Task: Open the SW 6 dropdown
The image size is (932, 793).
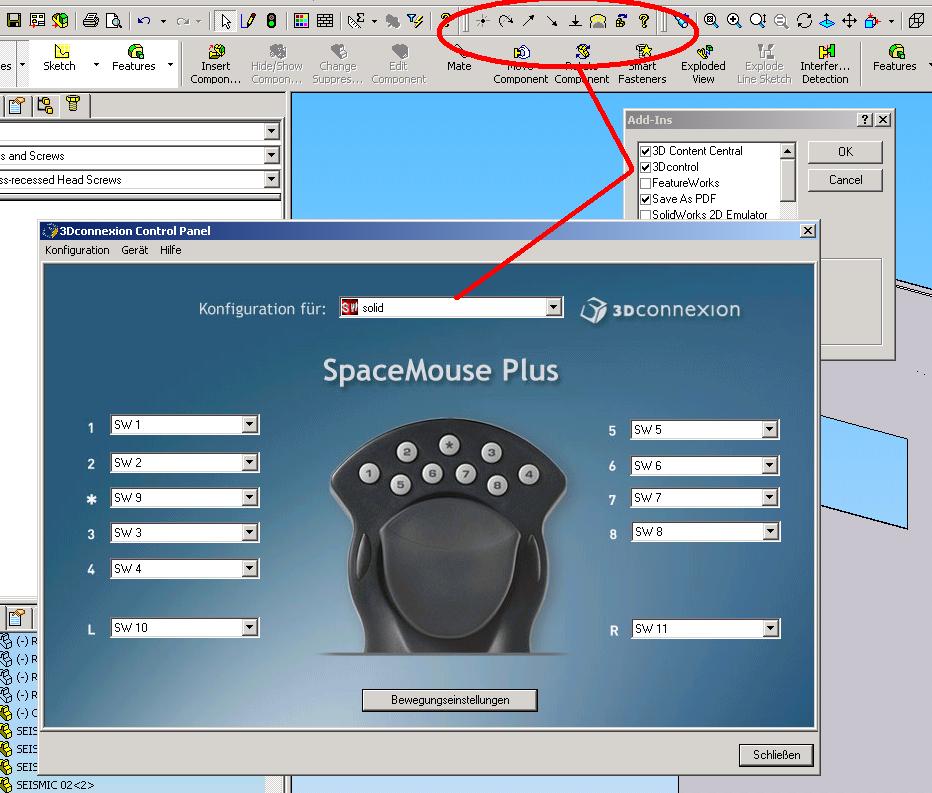Action: click(x=770, y=465)
